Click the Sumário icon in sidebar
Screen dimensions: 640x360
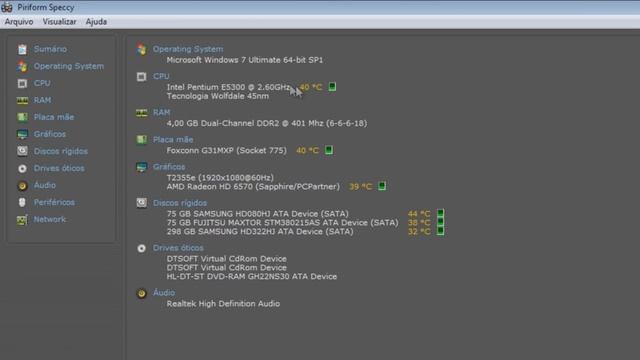tap(22, 49)
